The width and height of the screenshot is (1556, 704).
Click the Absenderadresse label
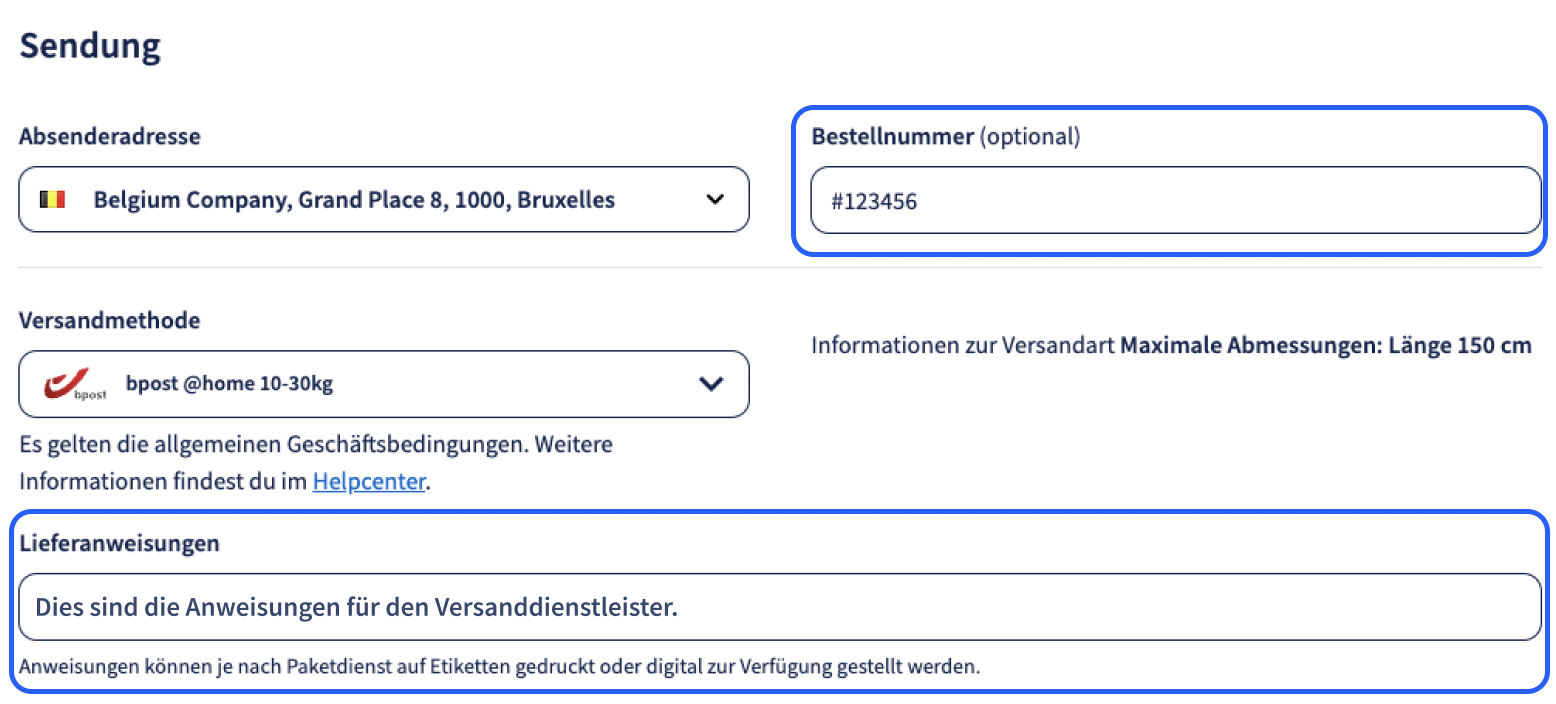tap(110, 136)
